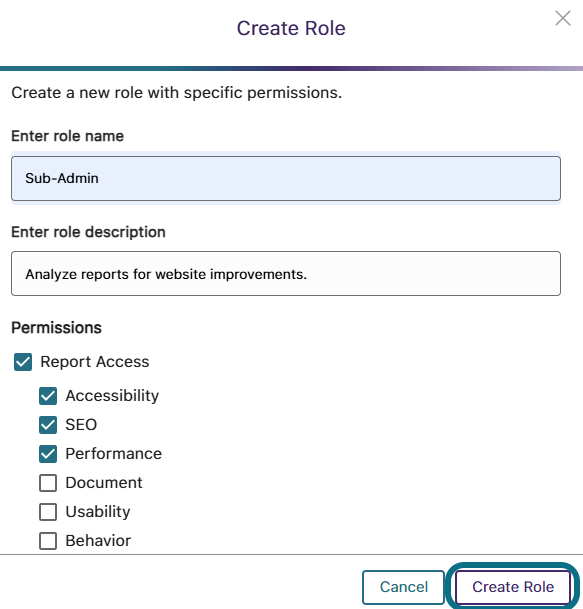The image size is (583, 609).
Task: Close the Create Role dialog with X
Action: (563, 18)
